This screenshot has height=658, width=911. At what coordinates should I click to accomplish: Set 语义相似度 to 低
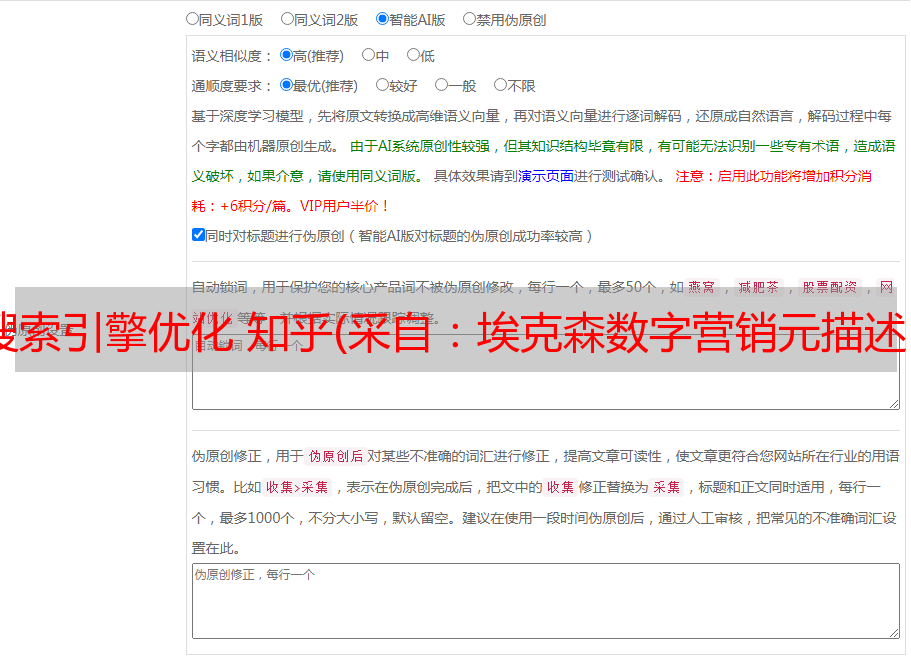[x=413, y=55]
